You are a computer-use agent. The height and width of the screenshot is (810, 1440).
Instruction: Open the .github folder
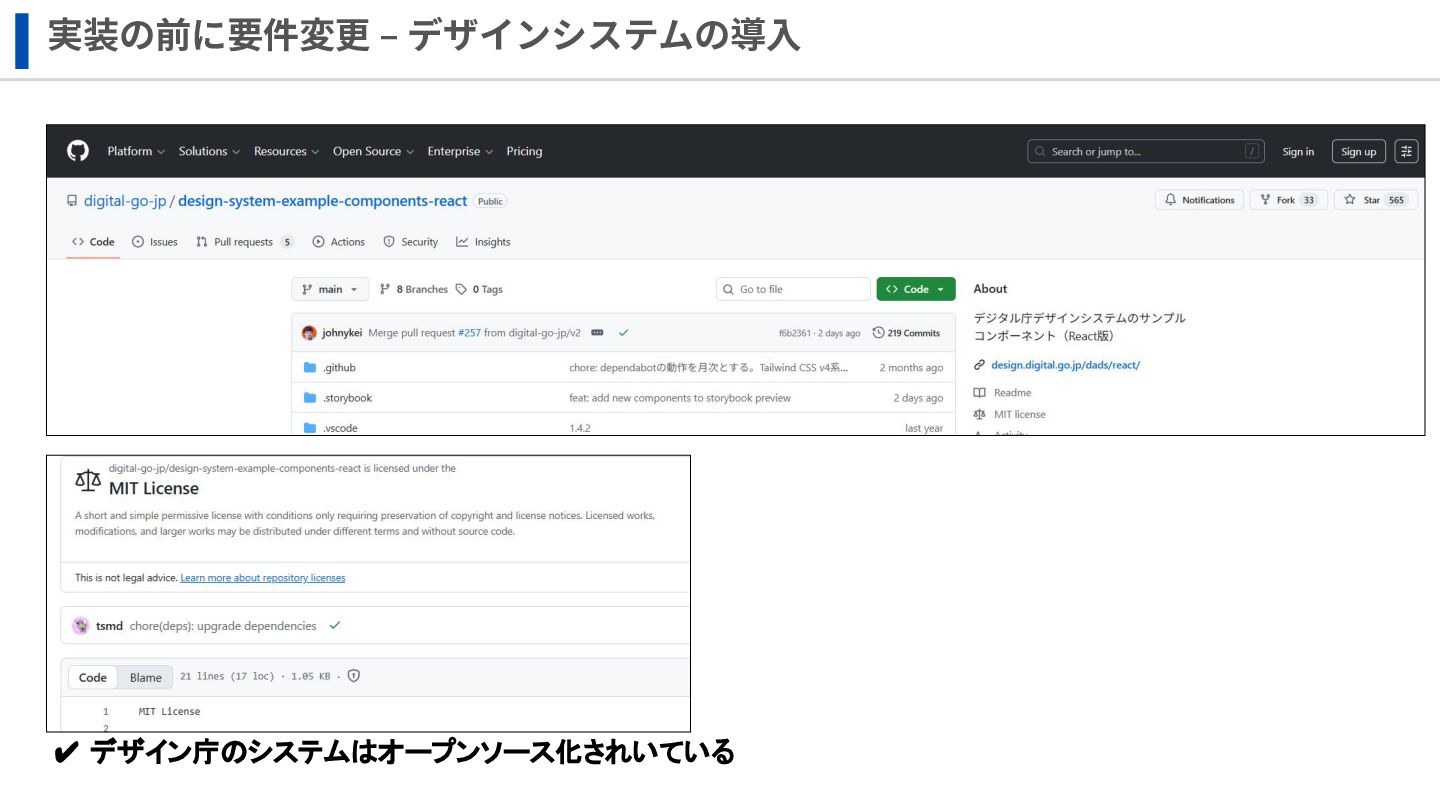pos(339,367)
